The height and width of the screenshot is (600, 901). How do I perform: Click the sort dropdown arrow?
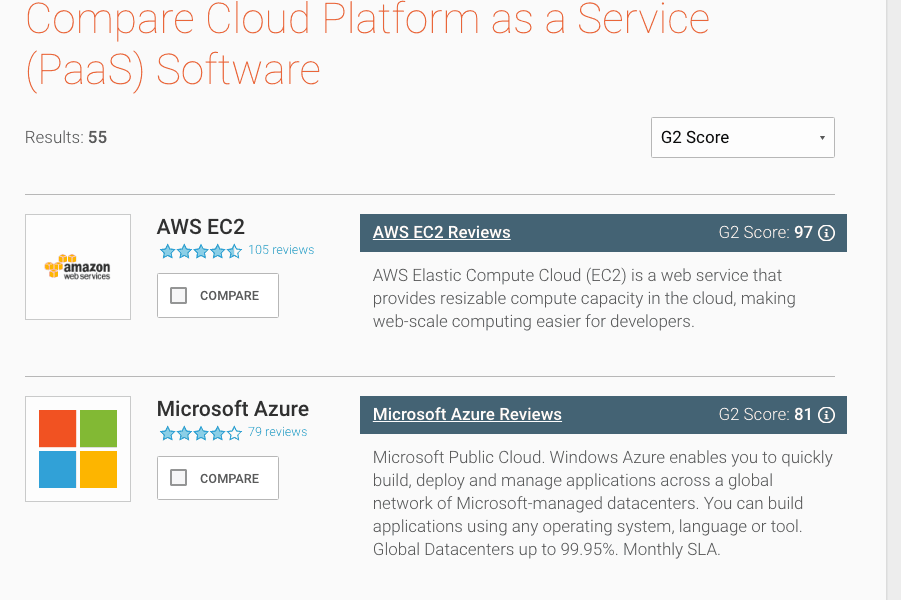822,138
